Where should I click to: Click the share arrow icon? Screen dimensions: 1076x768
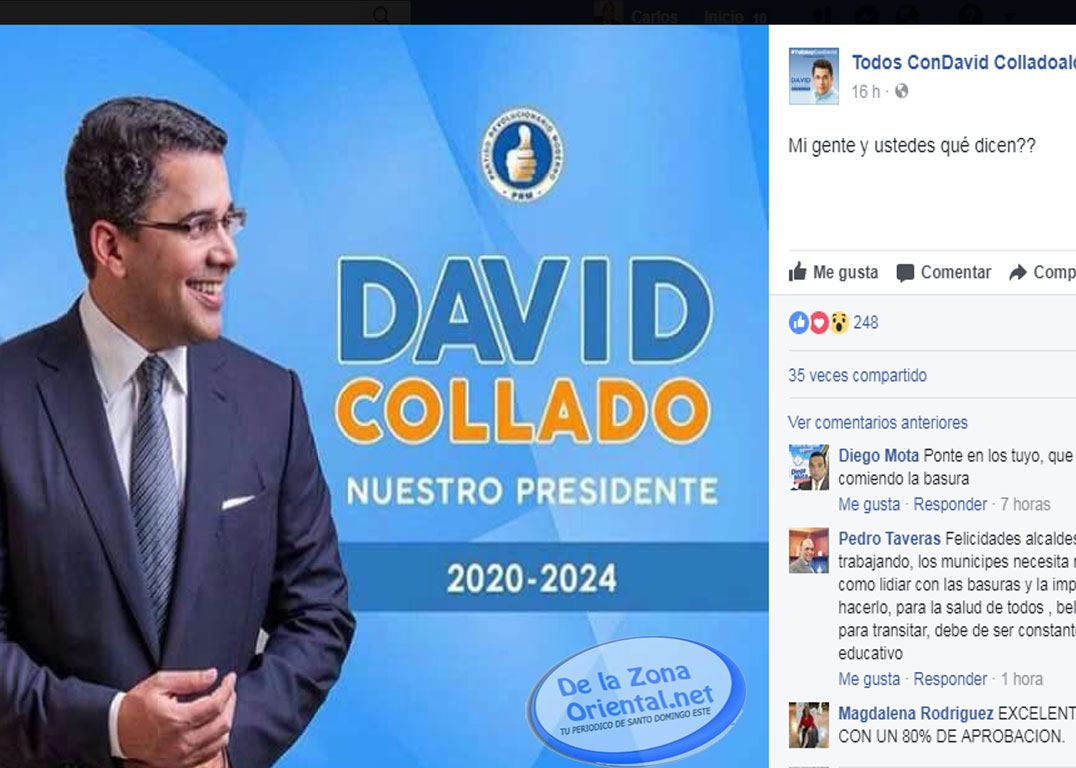[x=1018, y=272]
